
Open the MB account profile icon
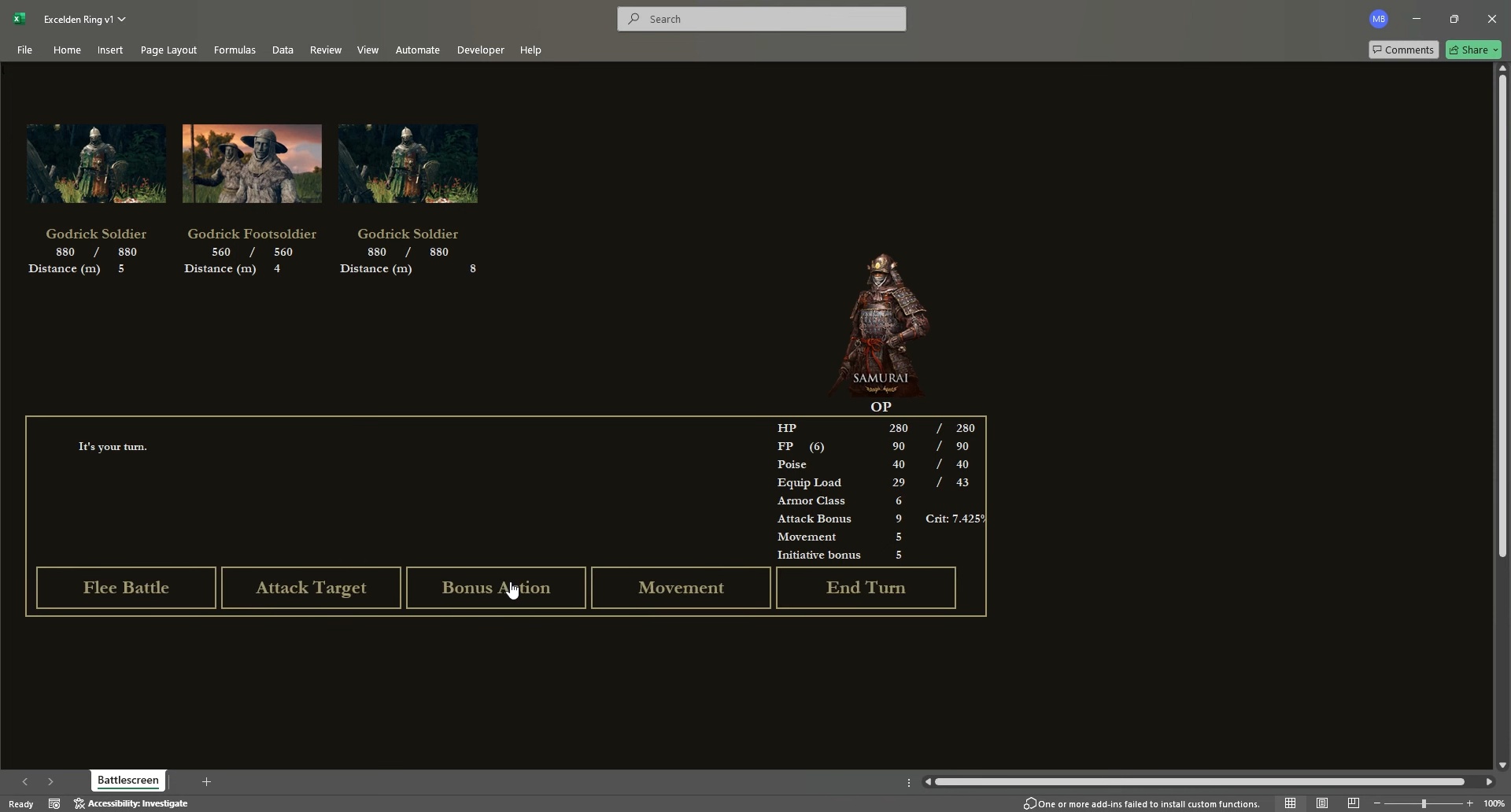pyautogui.click(x=1378, y=19)
